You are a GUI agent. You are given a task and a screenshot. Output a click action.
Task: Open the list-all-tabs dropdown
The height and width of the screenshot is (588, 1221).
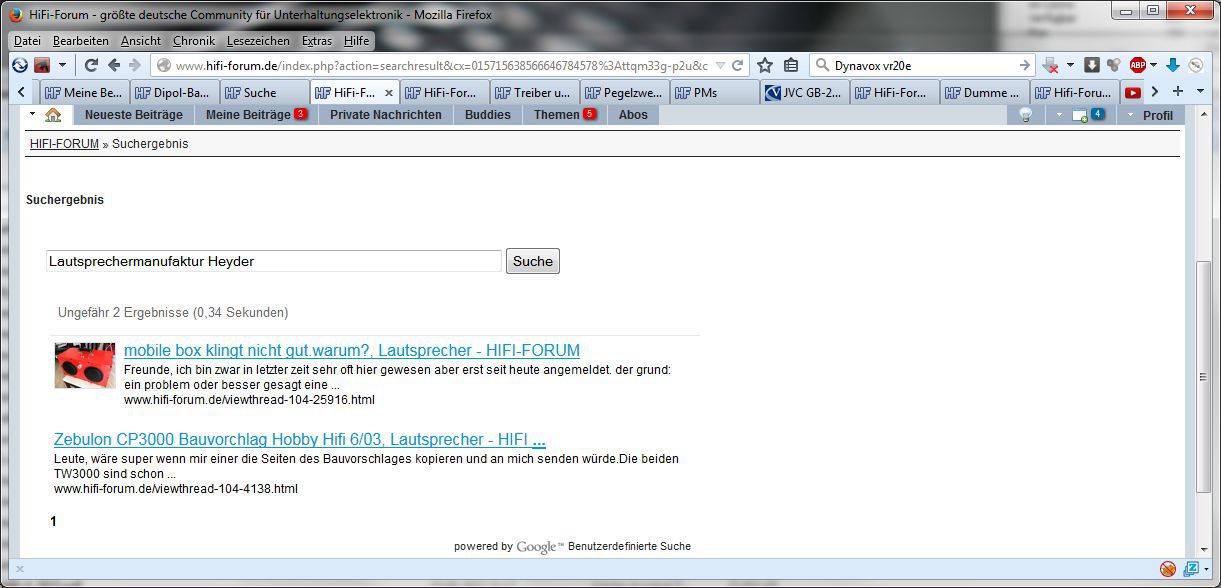[1199, 91]
